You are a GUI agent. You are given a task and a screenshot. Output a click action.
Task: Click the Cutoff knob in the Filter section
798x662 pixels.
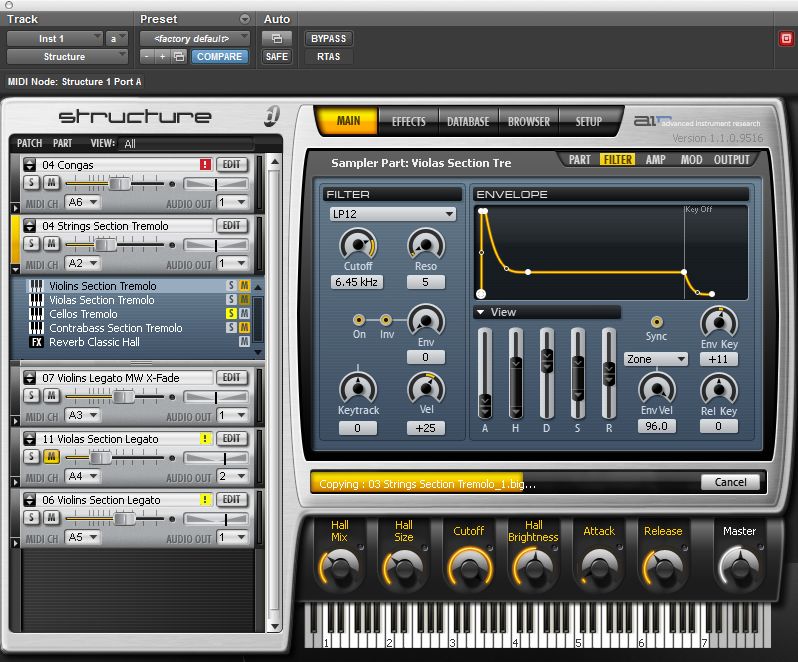(358, 245)
